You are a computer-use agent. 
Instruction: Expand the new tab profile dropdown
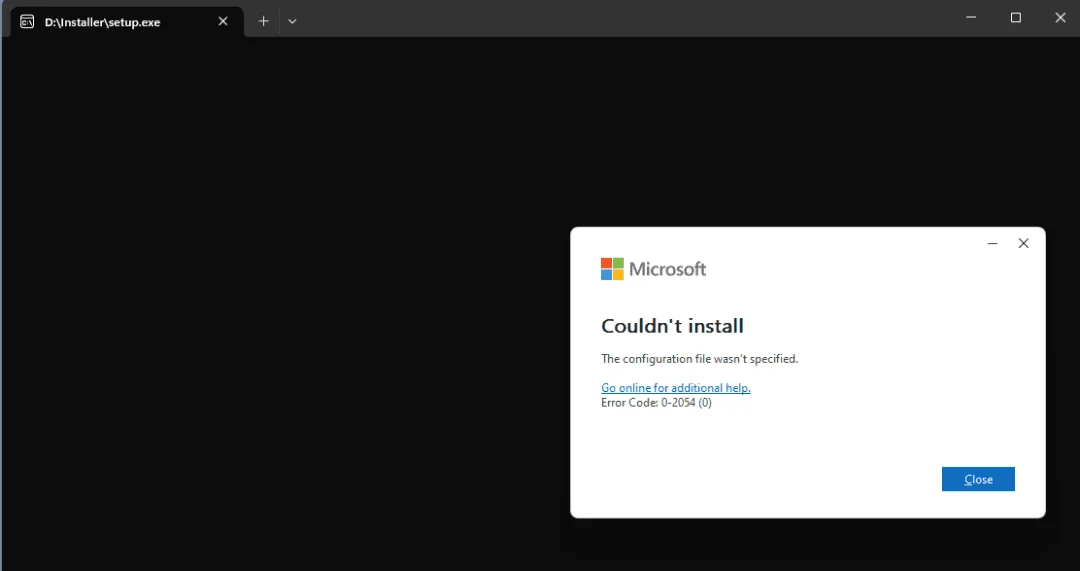pos(292,21)
